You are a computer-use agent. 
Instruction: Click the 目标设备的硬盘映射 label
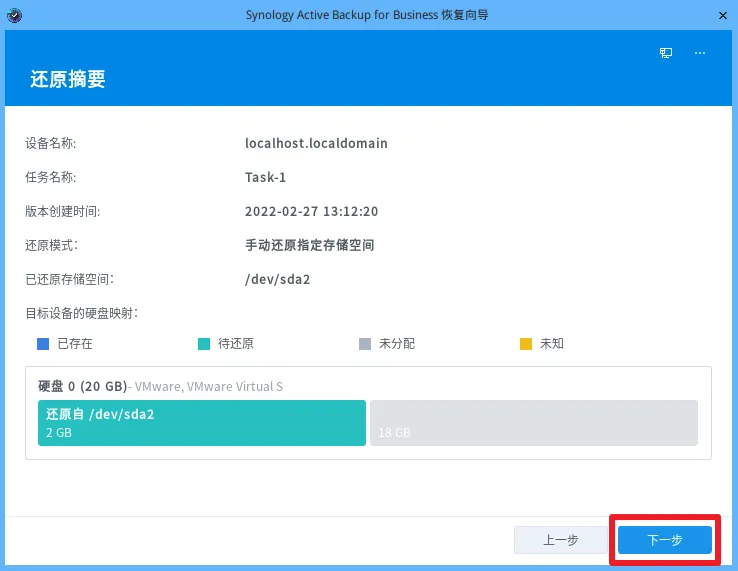pyautogui.click(x=82, y=313)
